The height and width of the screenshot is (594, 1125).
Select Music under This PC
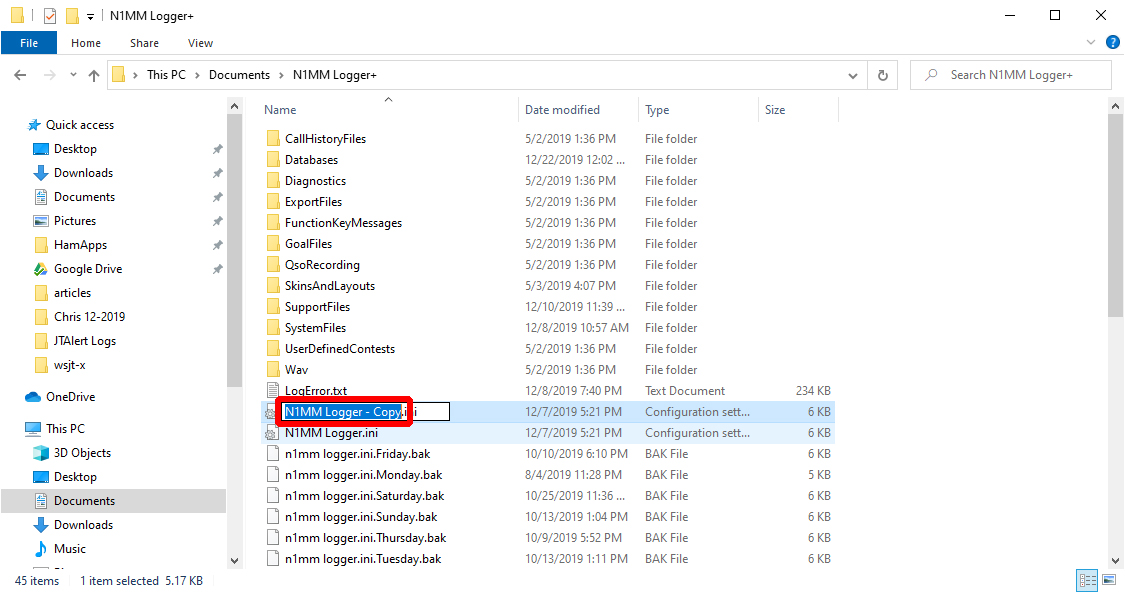pyautogui.click(x=70, y=549)
